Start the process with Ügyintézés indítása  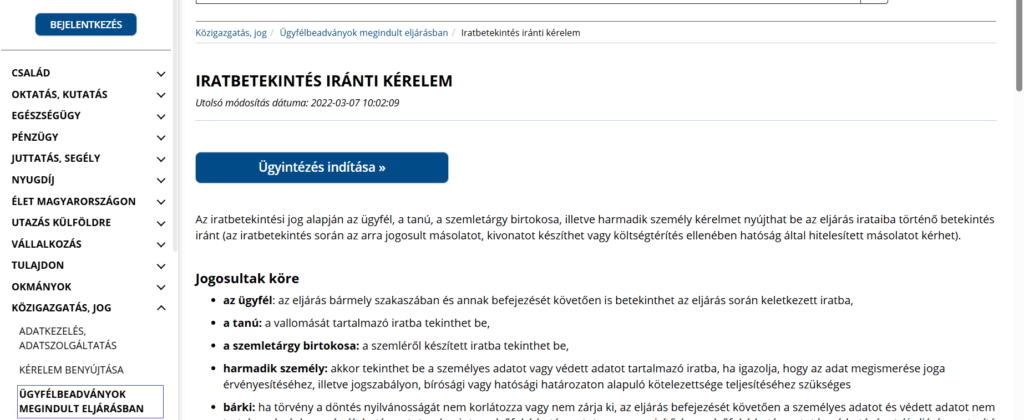click(321, 167)
